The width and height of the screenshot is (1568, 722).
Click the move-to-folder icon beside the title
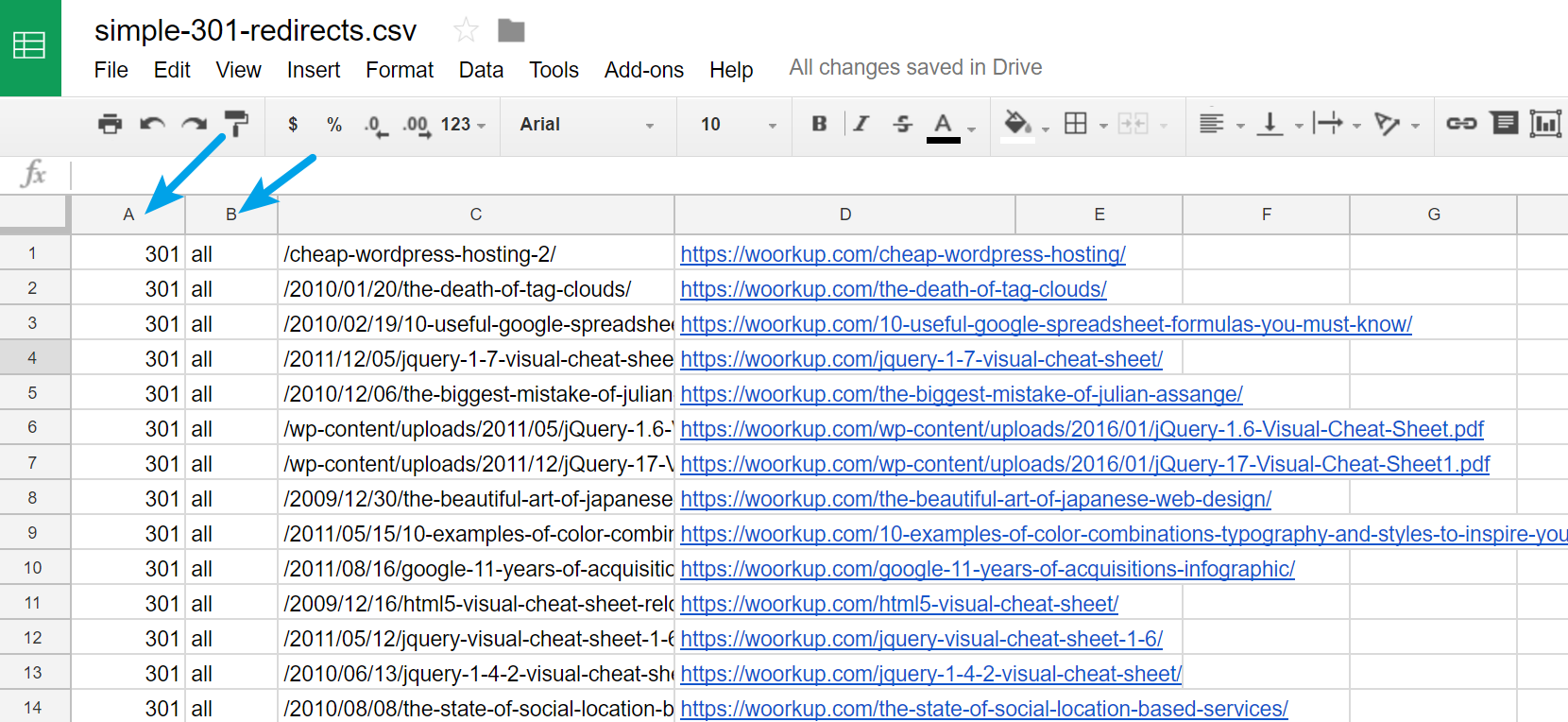click(511, 31)
